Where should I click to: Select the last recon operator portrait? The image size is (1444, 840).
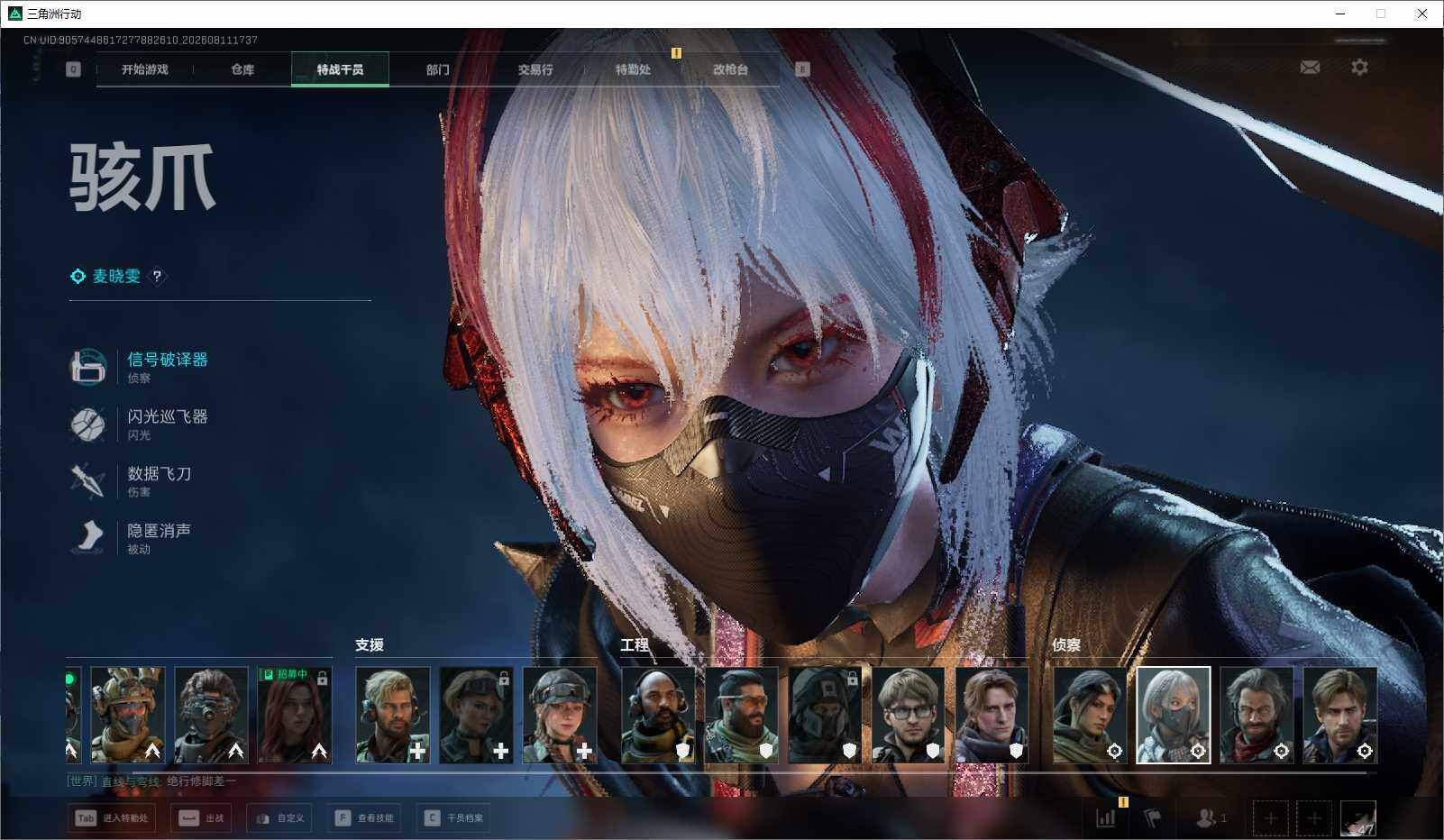click(x=1340, y=716)
